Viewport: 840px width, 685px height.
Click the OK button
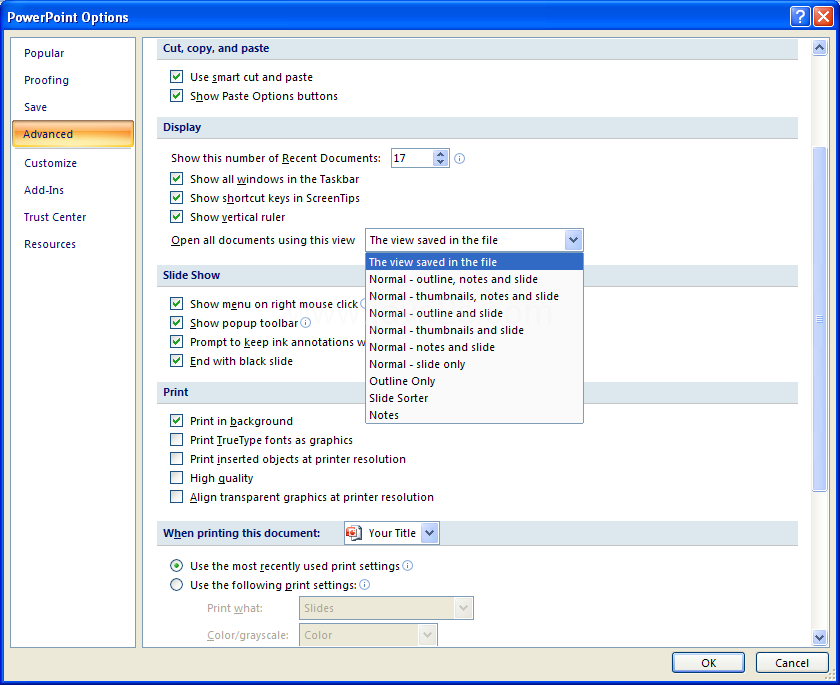click(708, 663)
